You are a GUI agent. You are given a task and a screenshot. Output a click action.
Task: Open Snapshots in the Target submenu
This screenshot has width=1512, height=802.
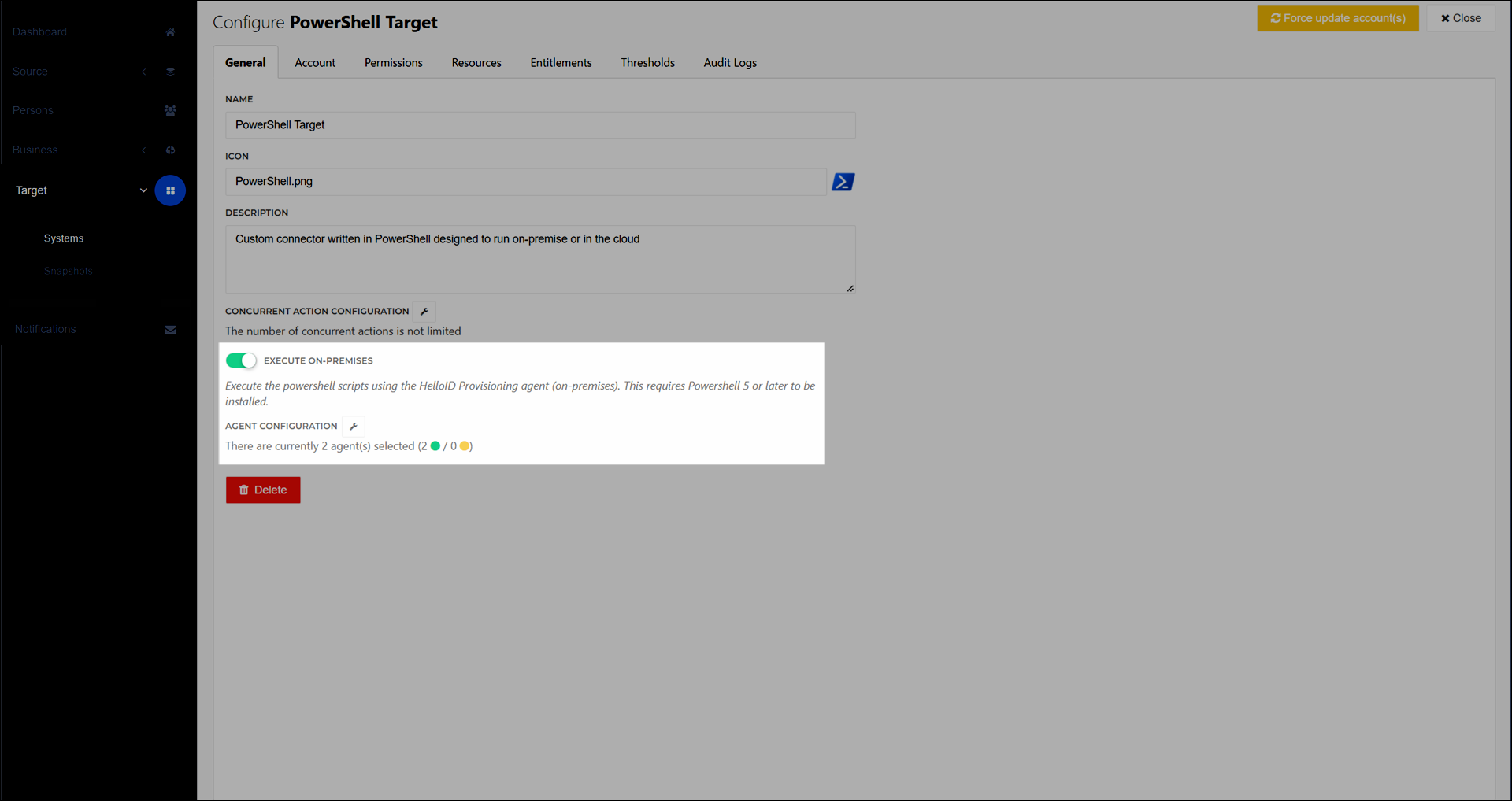click(x=69, y=272)
